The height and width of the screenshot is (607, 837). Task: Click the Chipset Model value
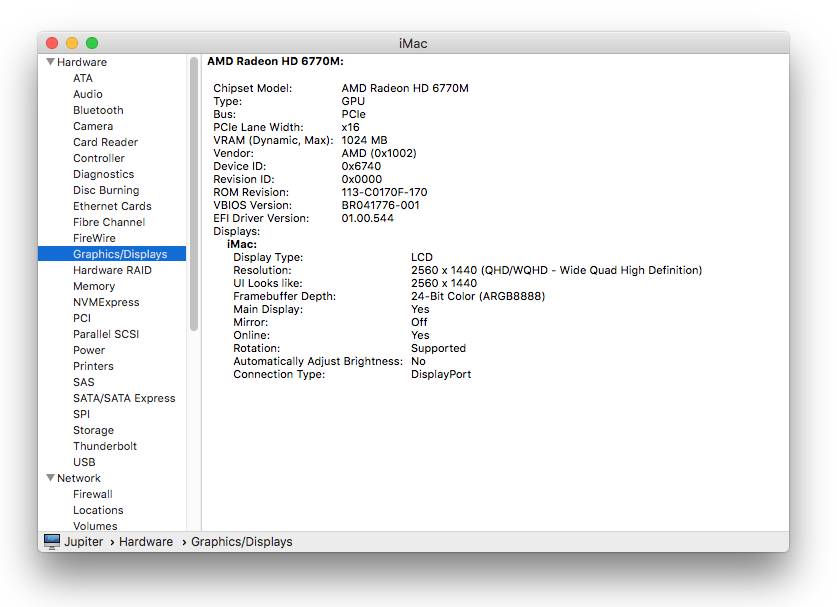click(x=405, y=88)
